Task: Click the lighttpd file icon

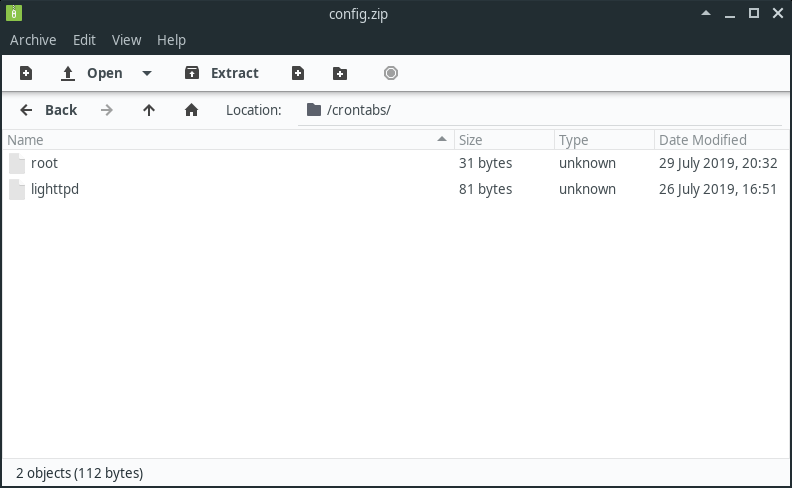Action: 17,189
